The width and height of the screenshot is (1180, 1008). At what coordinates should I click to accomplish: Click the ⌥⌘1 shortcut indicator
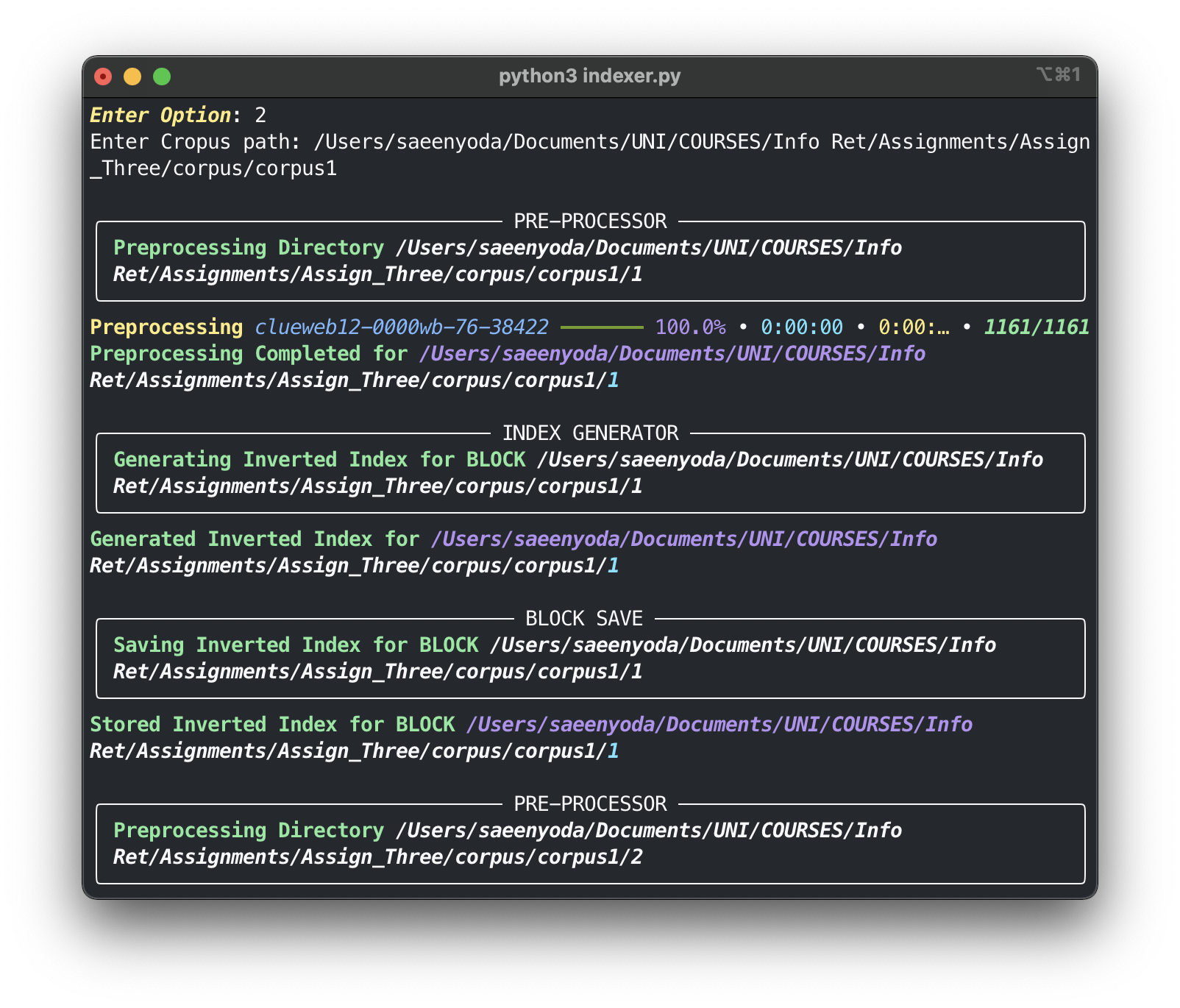[1059, 75]
